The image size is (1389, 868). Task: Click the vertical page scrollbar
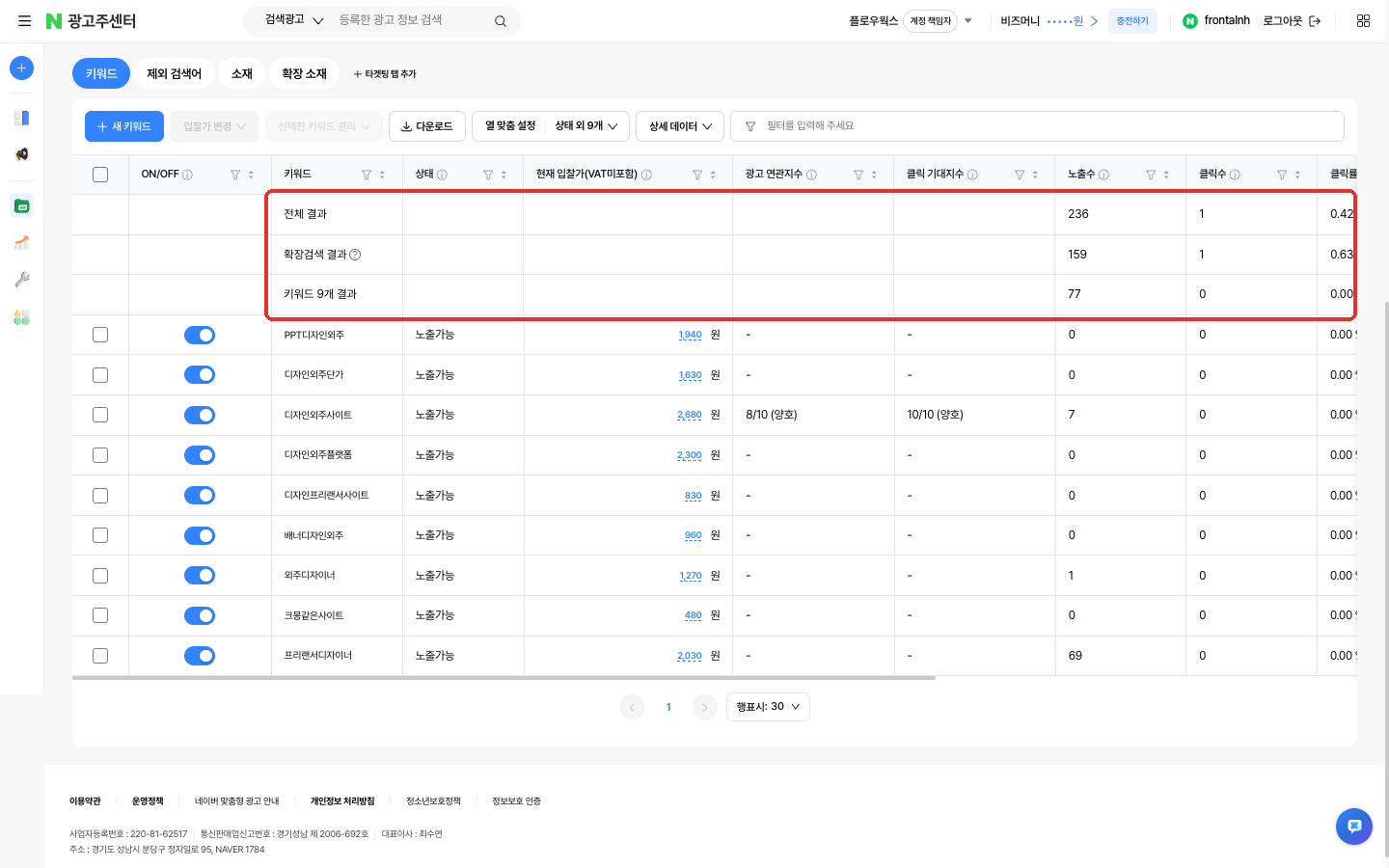pos(1386,579)
